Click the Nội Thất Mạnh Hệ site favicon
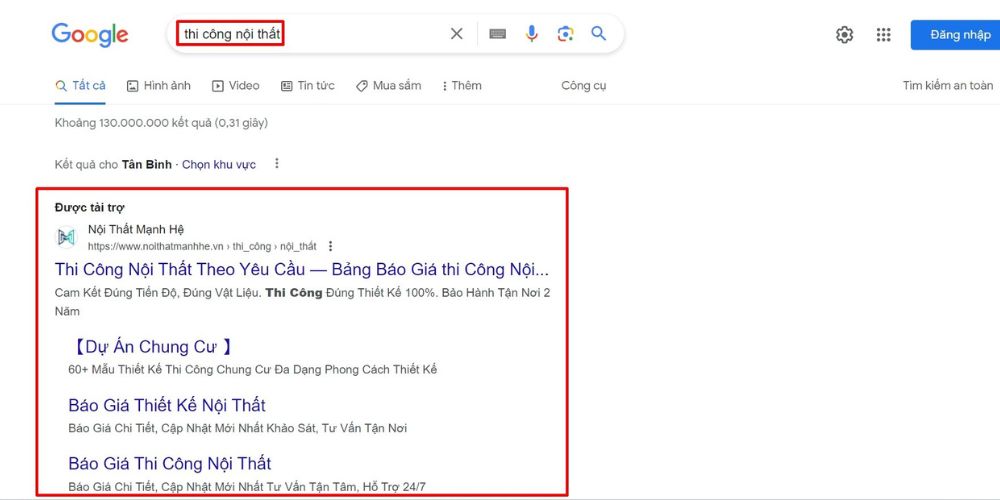 coord(66,237)
